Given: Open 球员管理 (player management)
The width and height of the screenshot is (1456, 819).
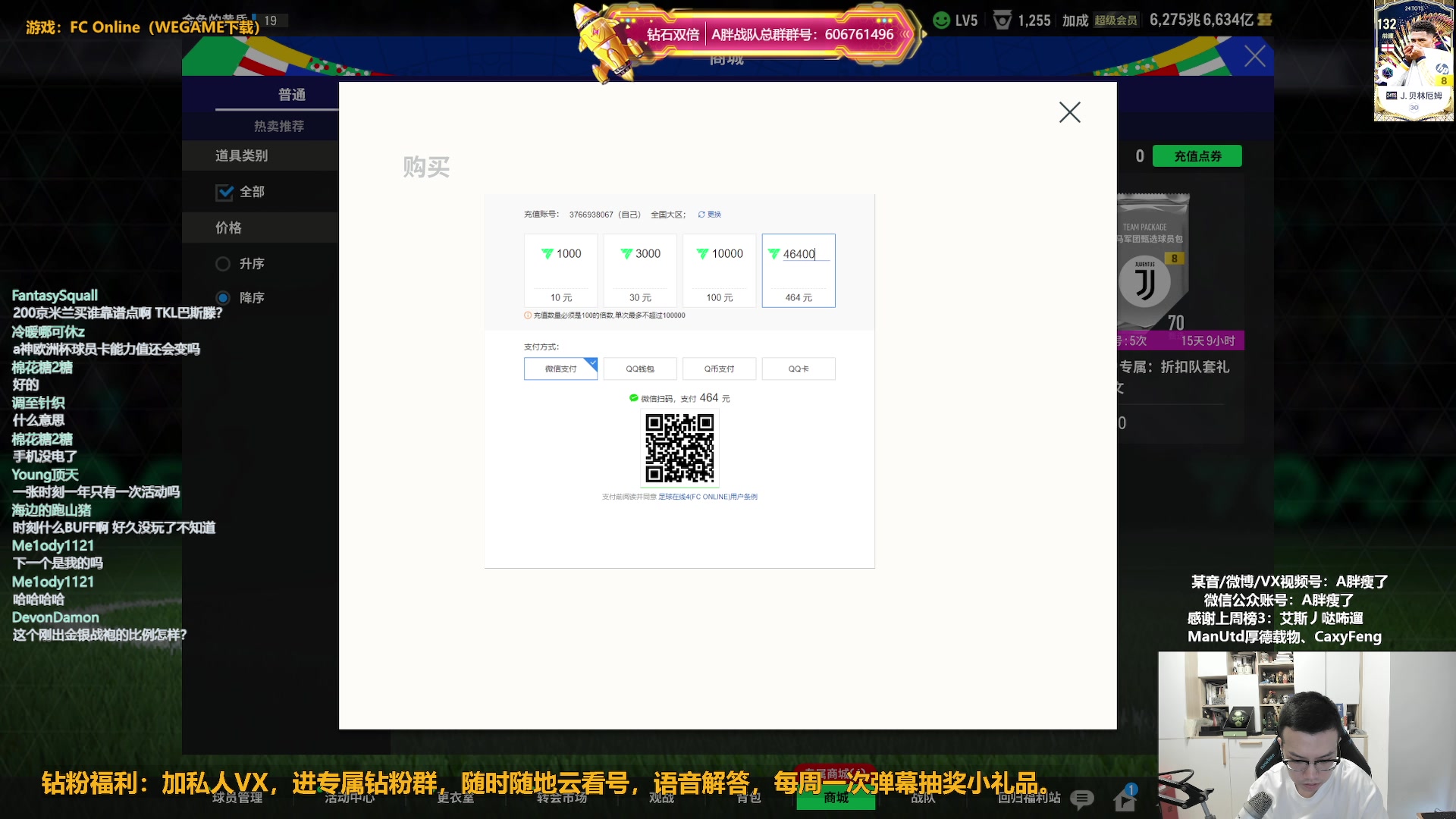Looking at the screenshot, I should (237, 798).
